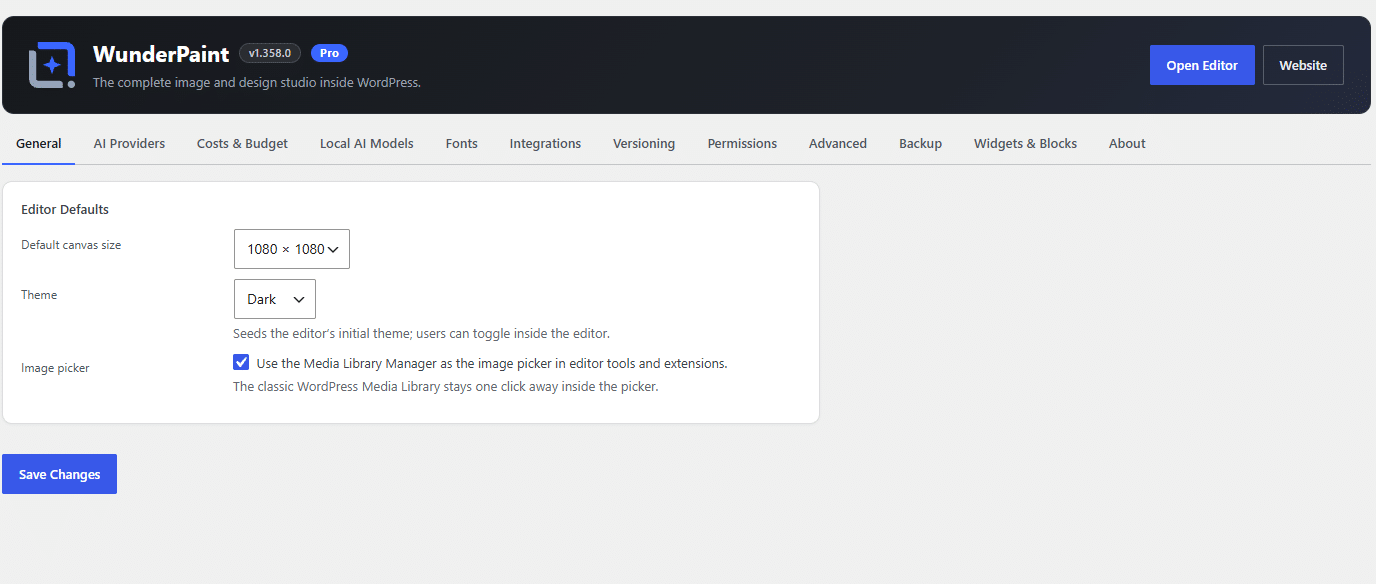Click the tagline 'complete image and design studio'
Image resolution: width=1376 pixels, height=584 pixels.
[x=257, y=83]
